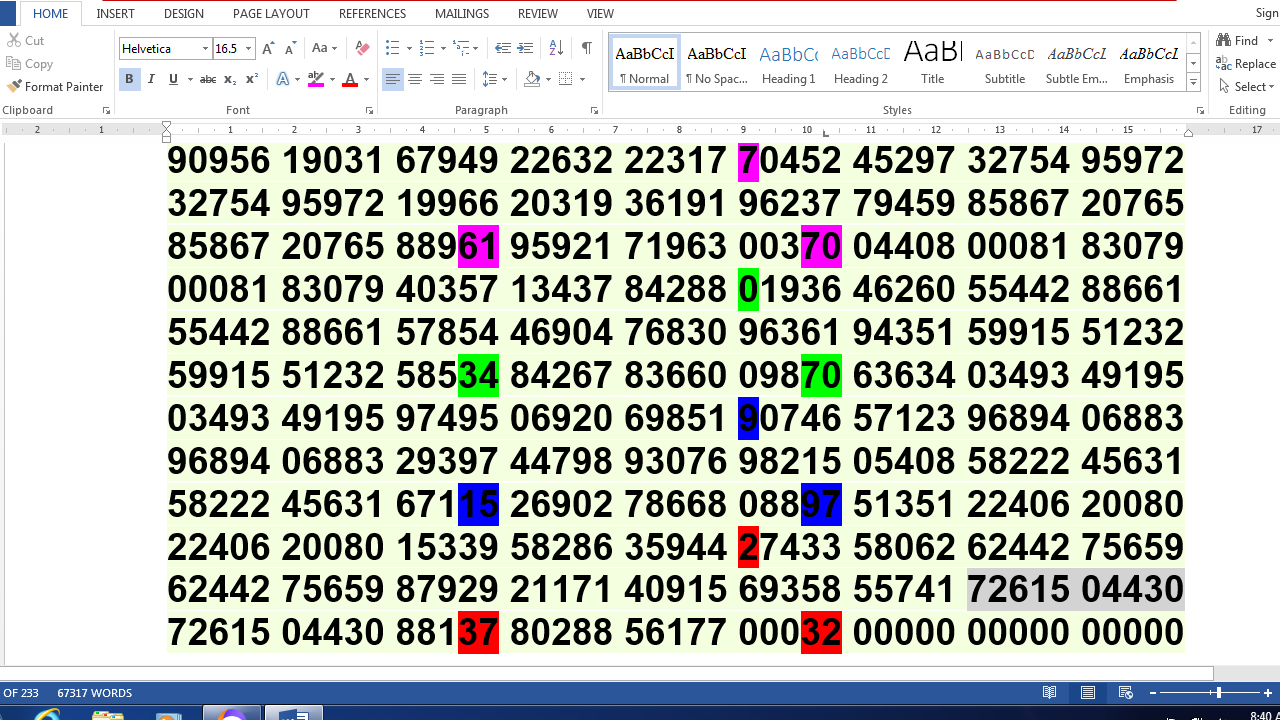Click the Clear Formatting eraser icon
Screen dimensions: 1280x720
point(362,48)
